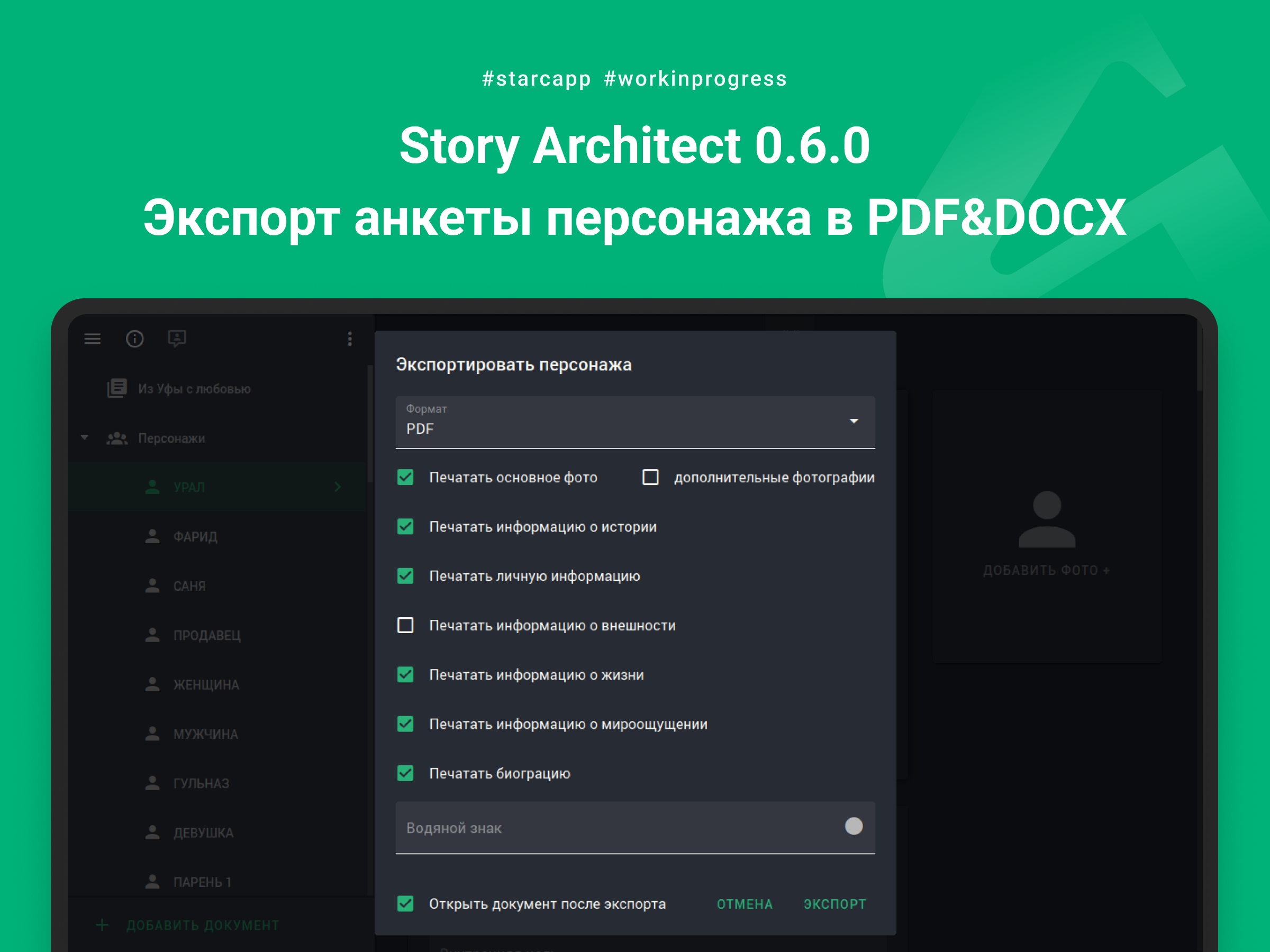Screen dimensions: 1270x952
Task: Select character УРАЛ in sidebar
Action: pyautogui.click(x=218, y=487)
